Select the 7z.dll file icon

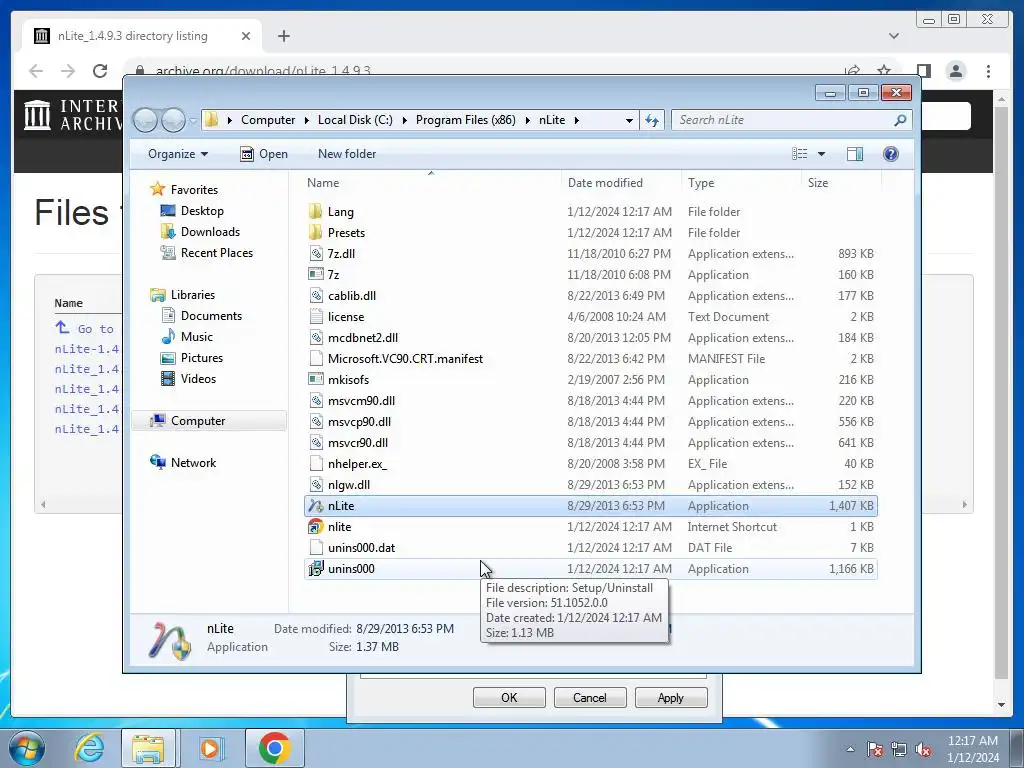click(316, 253)
